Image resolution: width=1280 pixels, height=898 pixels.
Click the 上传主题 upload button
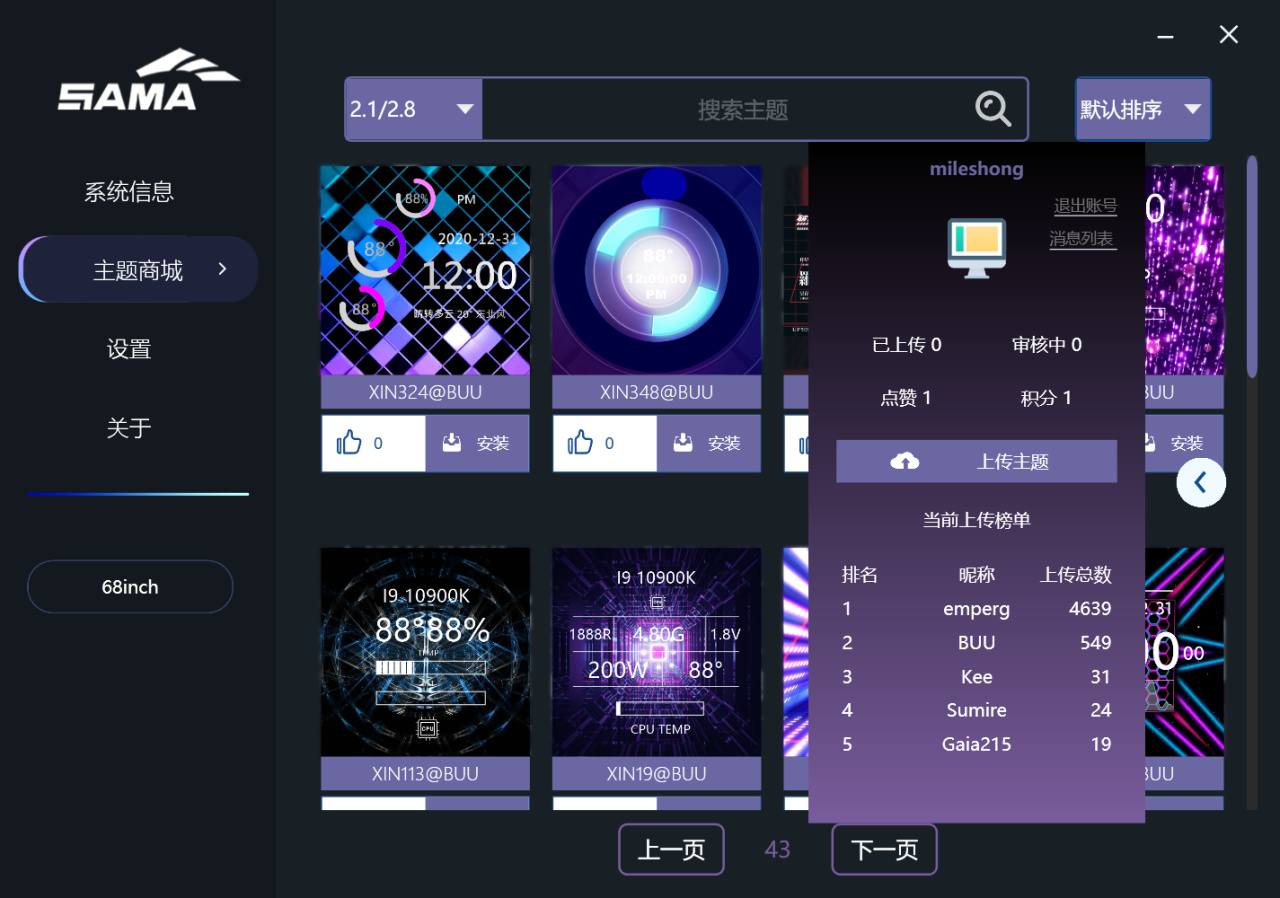click(x=976, y=462)
